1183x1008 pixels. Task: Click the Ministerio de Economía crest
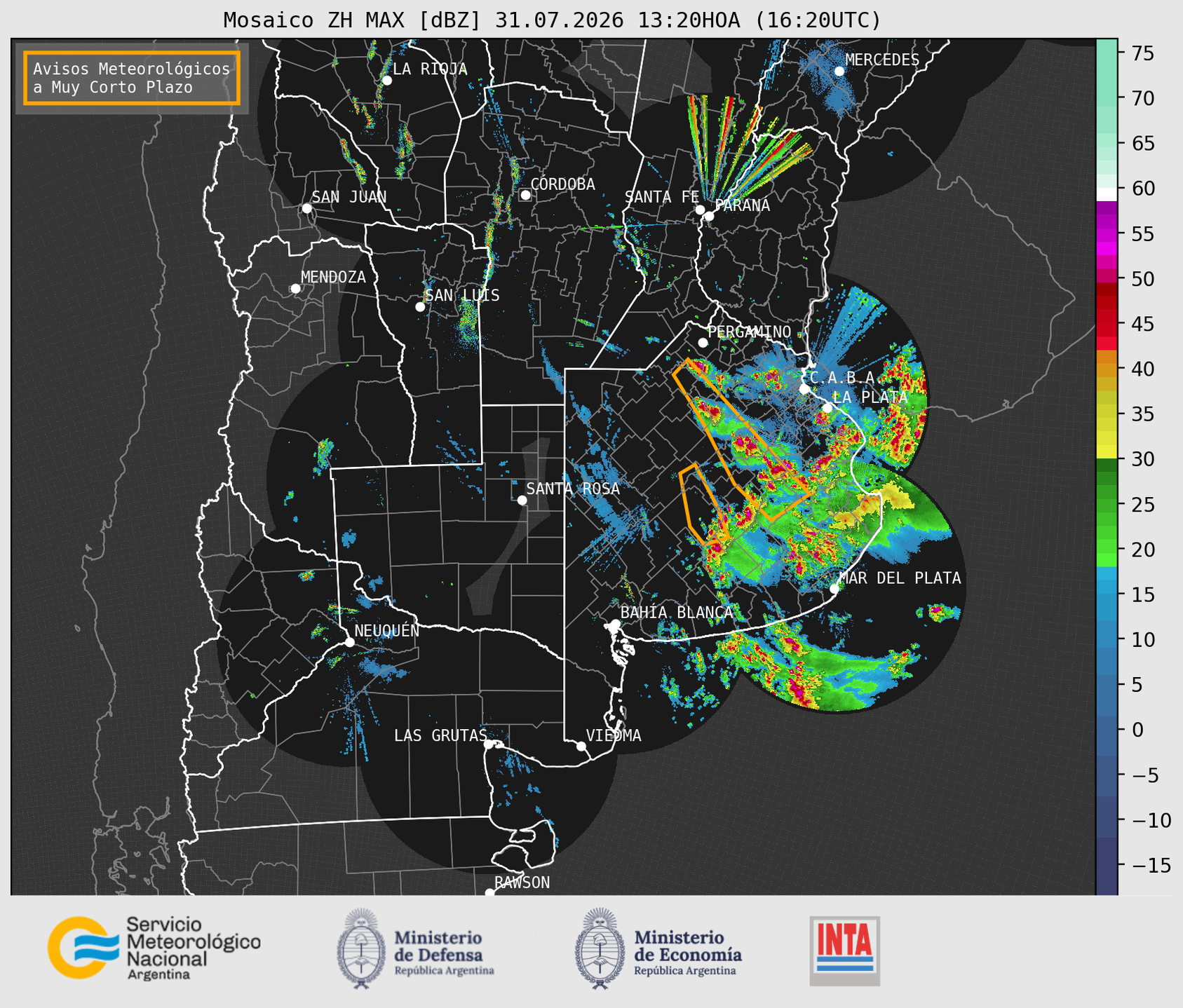599,949
